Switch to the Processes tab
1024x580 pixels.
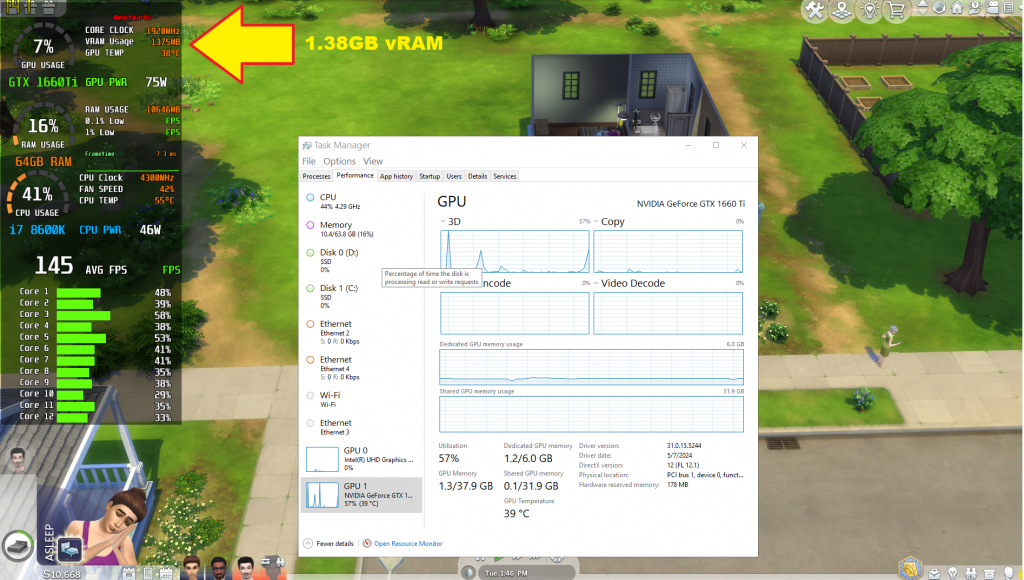click(x=316, y=175)
